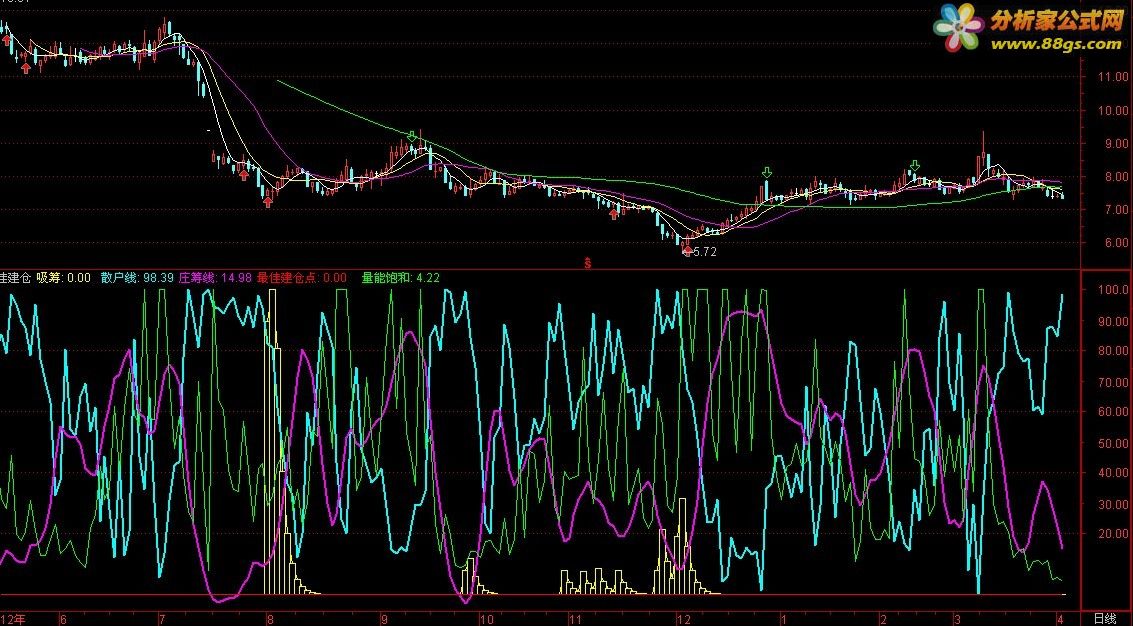Click the 7.00 price axis value

pyautogui.click(x=1116, y=210)
